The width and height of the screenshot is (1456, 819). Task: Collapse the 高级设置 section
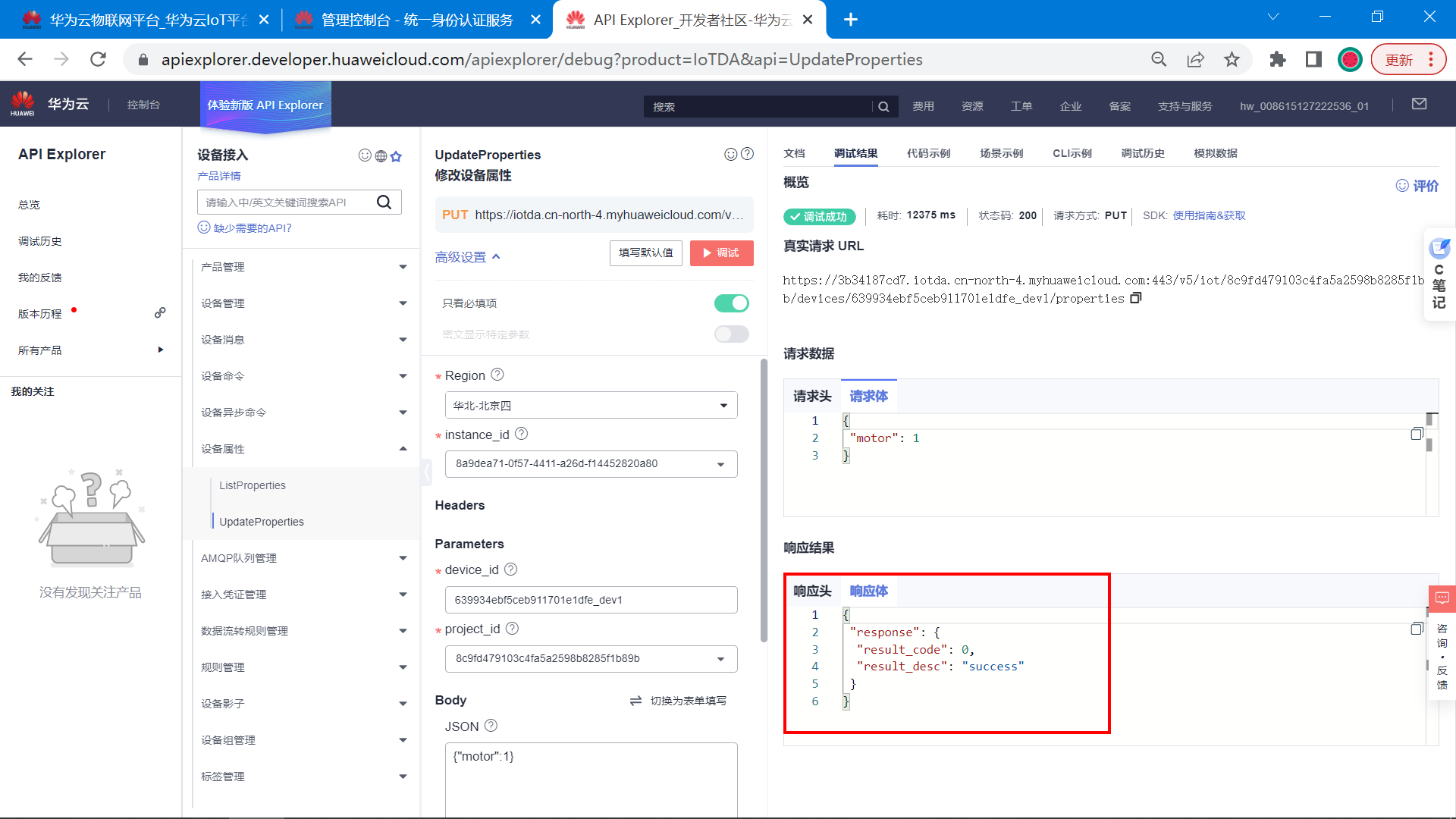pos(467,257)
